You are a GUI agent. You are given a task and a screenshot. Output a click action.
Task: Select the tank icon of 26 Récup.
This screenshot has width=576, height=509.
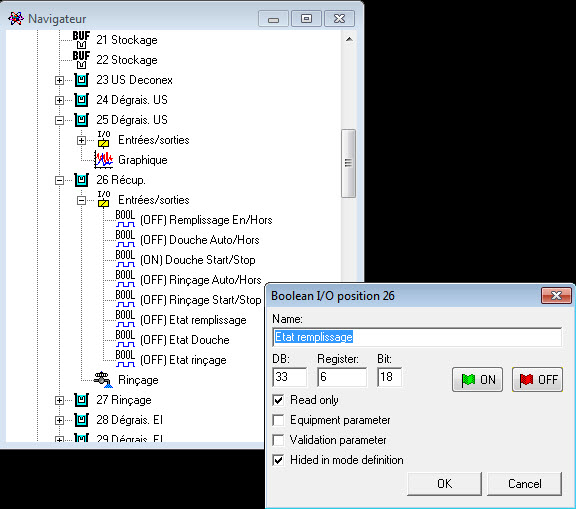tap(82, 180)
